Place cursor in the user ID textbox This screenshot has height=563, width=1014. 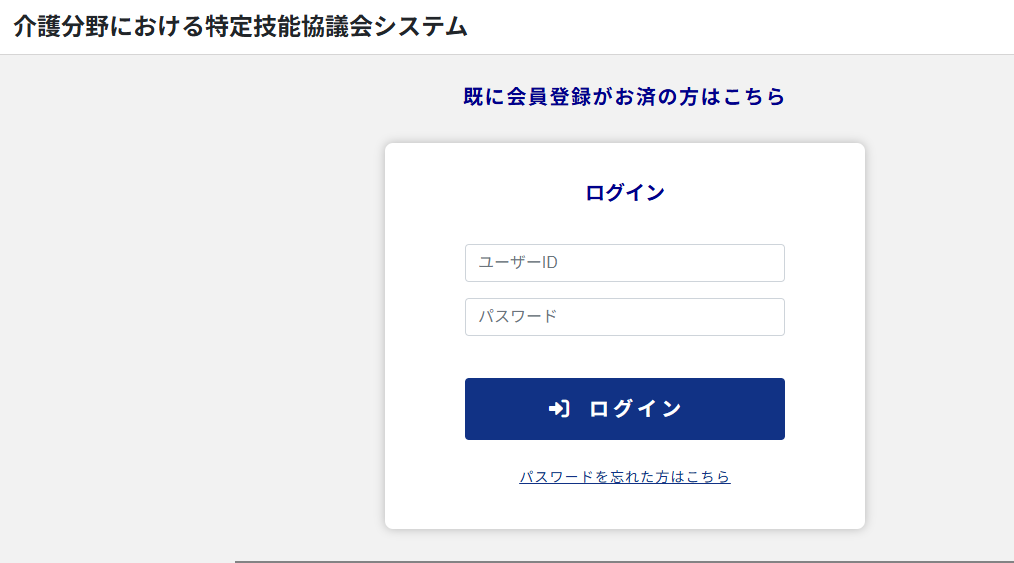(x=625, y=262)
